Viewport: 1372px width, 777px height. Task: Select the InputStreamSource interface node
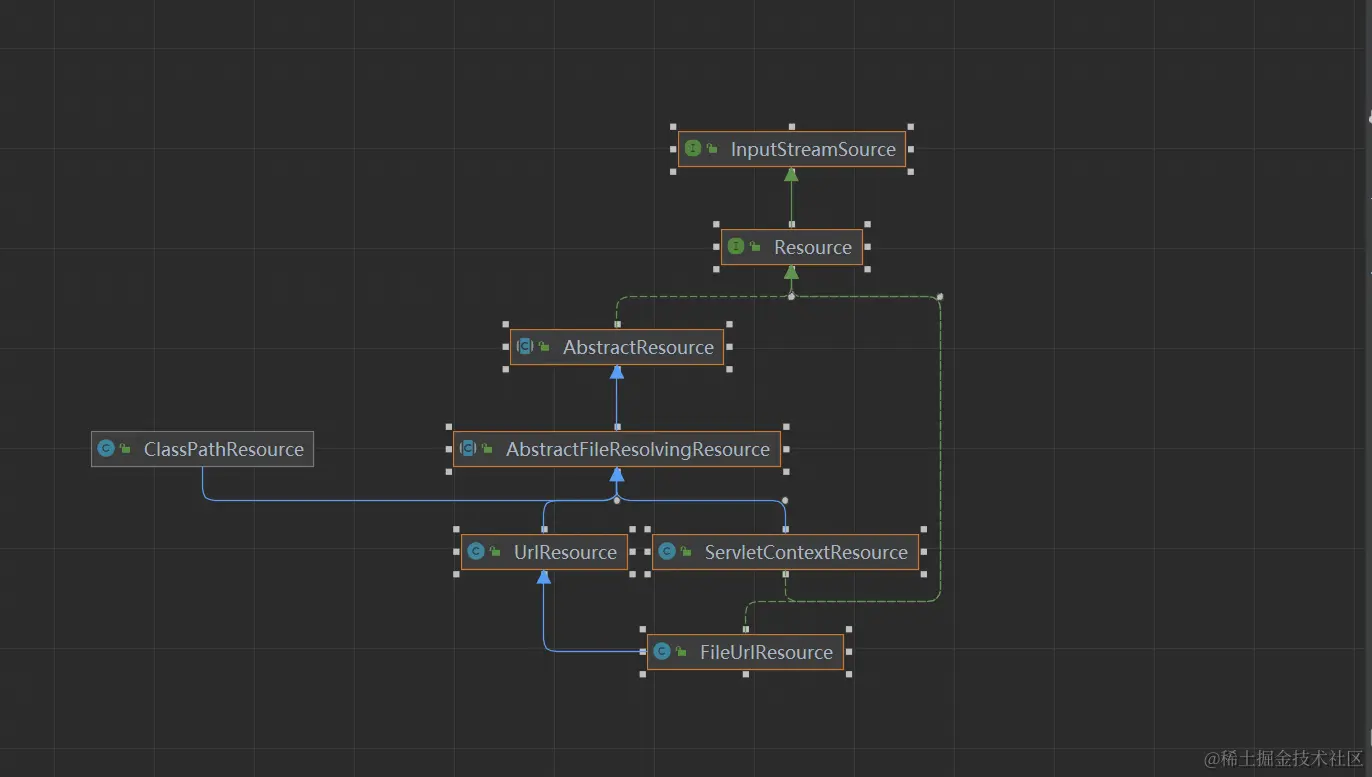click(x=791, y=149)
